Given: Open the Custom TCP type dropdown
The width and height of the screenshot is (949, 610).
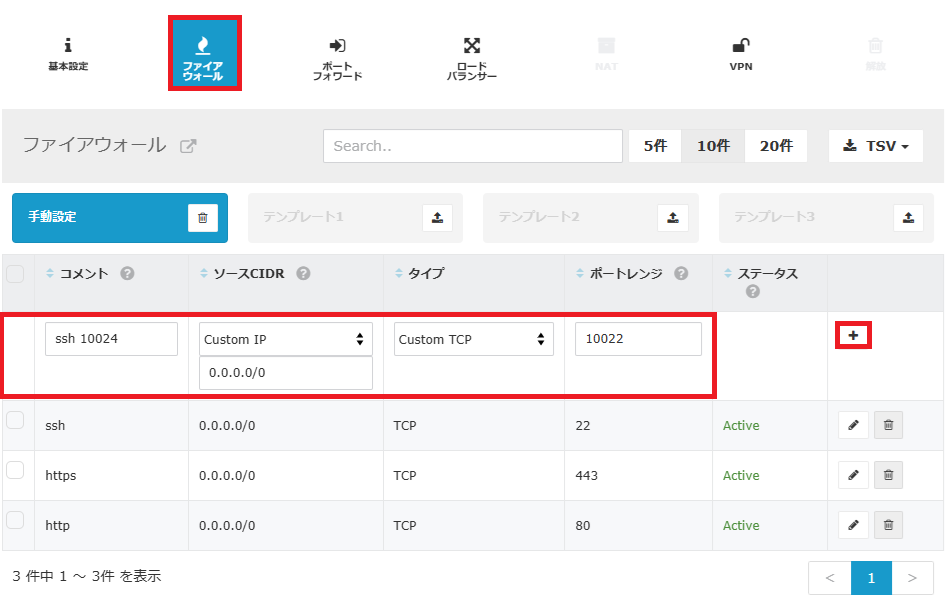Looking at the screenshot, I should [x=473, y=339].
